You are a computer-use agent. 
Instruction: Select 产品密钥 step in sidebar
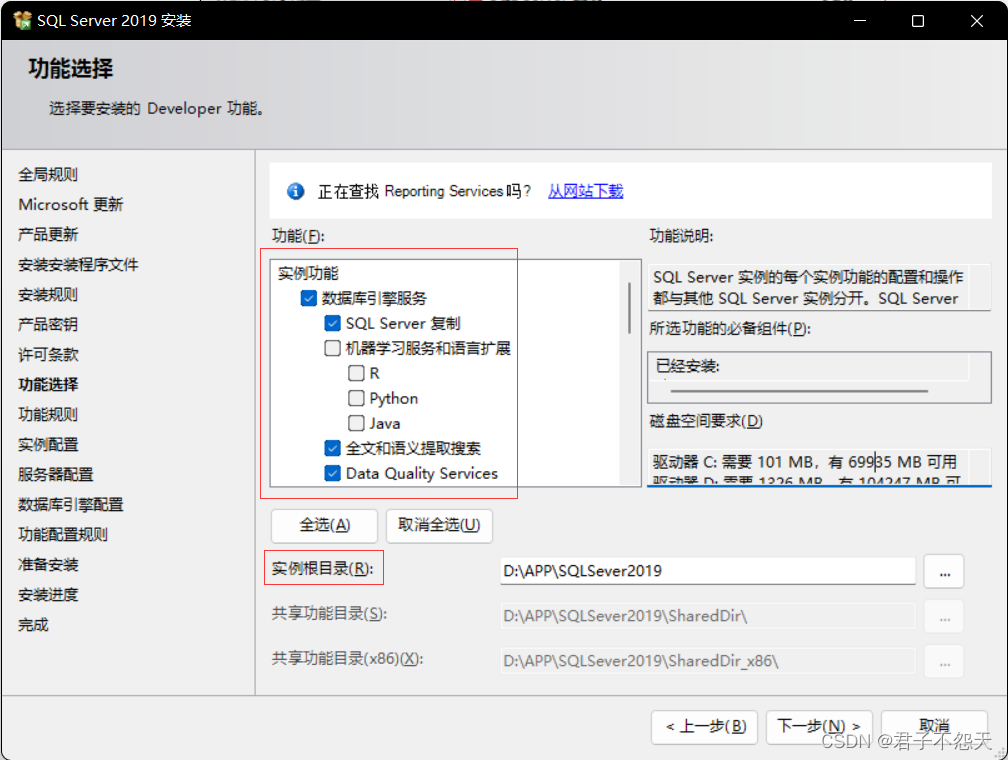click(48, 324)
